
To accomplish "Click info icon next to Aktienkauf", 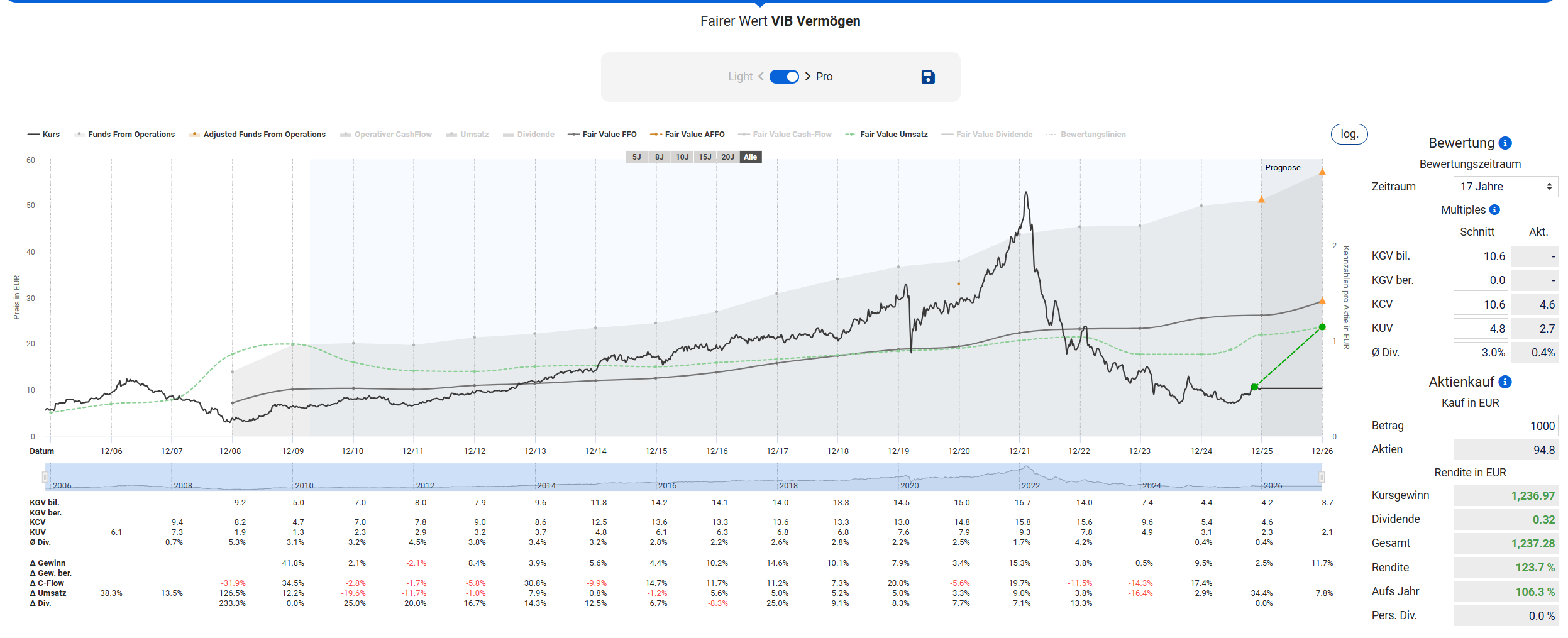I will tap(1505, 382).
